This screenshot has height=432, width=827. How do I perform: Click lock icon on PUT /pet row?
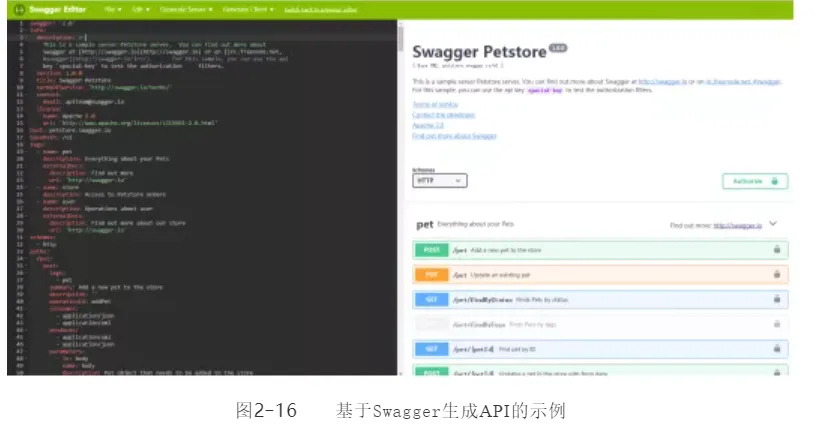(776, 274)
